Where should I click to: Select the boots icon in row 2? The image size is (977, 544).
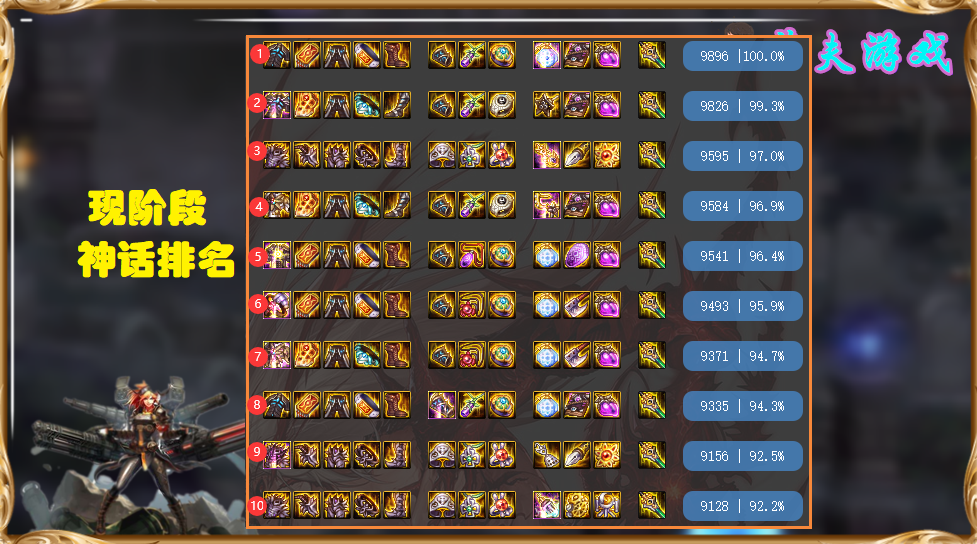click(x=397, y=105)
